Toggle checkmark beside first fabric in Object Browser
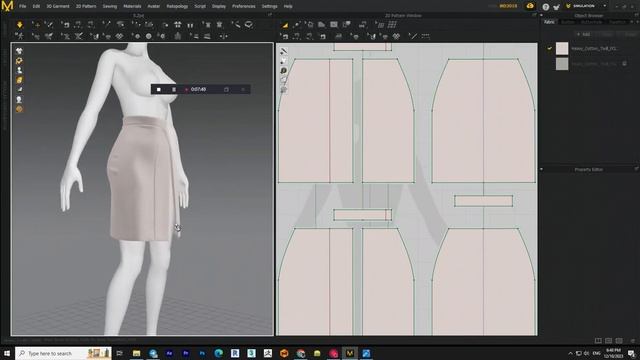This screenshot has width=640, height=360. 549,49
